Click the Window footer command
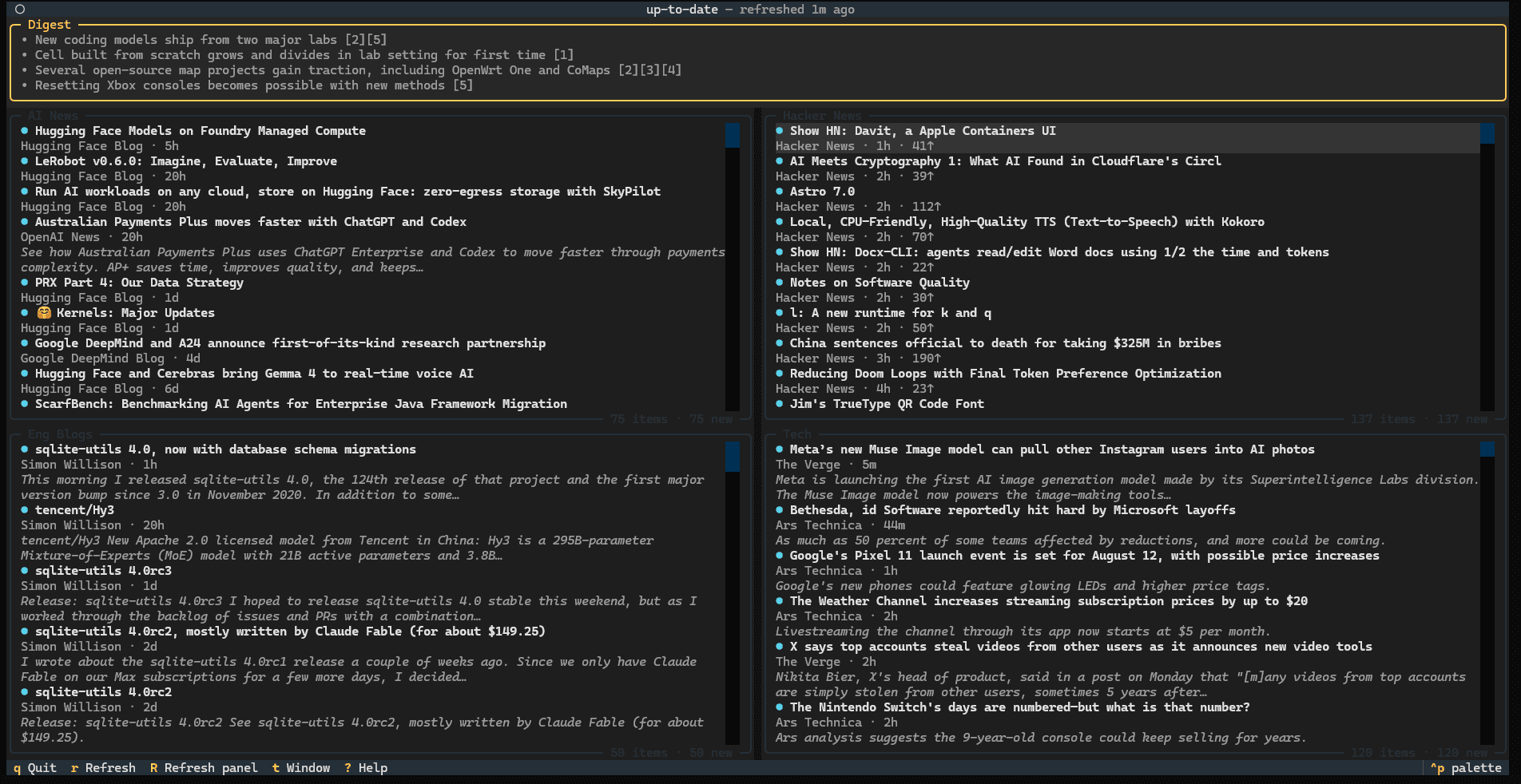Image resolution: width=1521 pixels, height=784 pixels. (x=301, y=768)
